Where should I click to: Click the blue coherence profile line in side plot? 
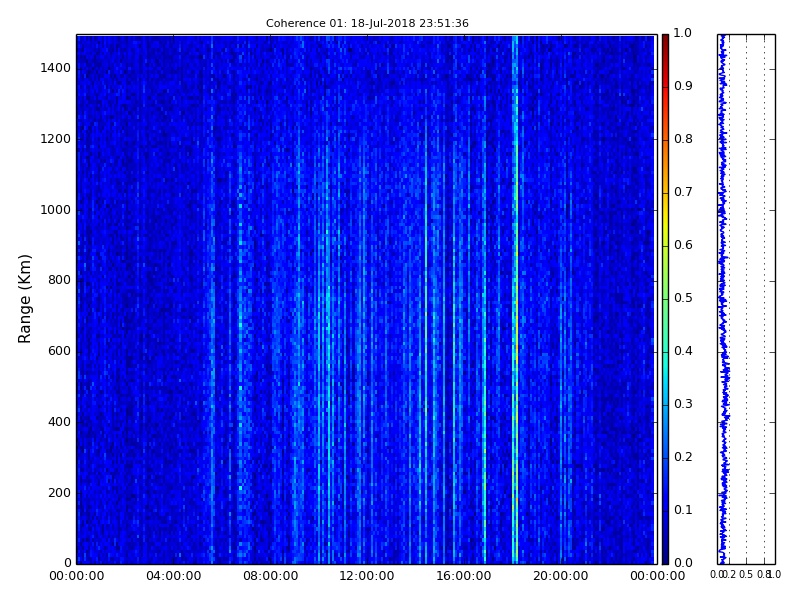tap(723, 299)
